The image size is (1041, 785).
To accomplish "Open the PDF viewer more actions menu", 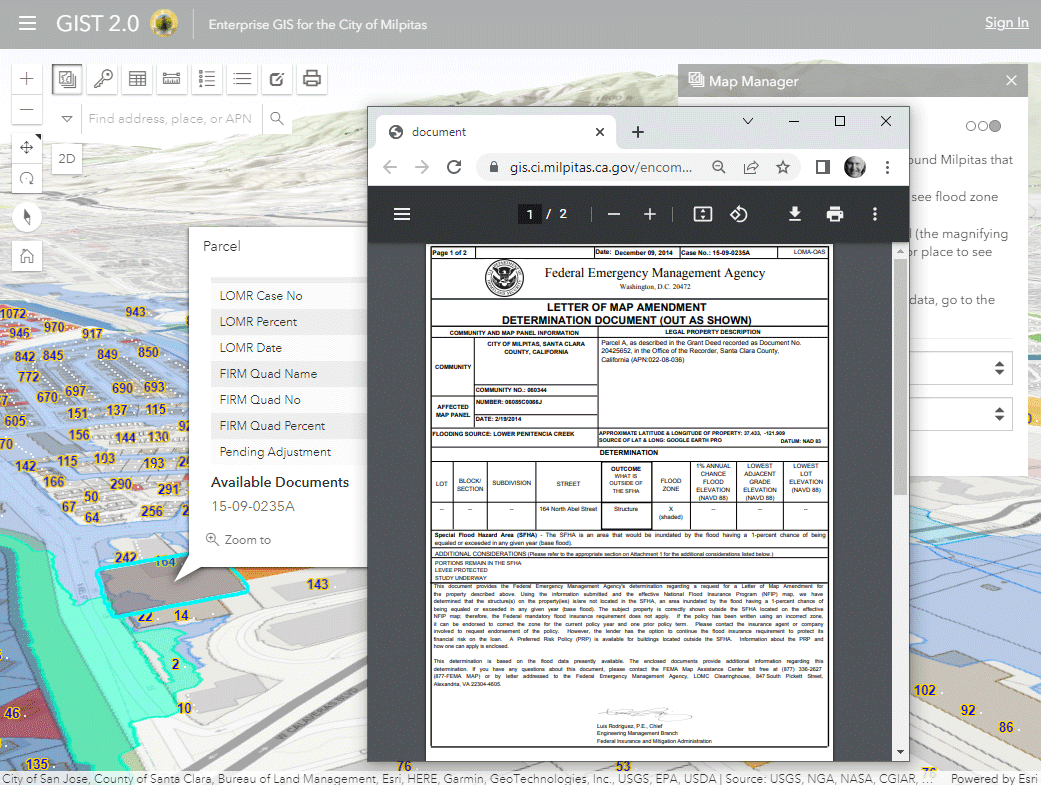I will 874,215.
